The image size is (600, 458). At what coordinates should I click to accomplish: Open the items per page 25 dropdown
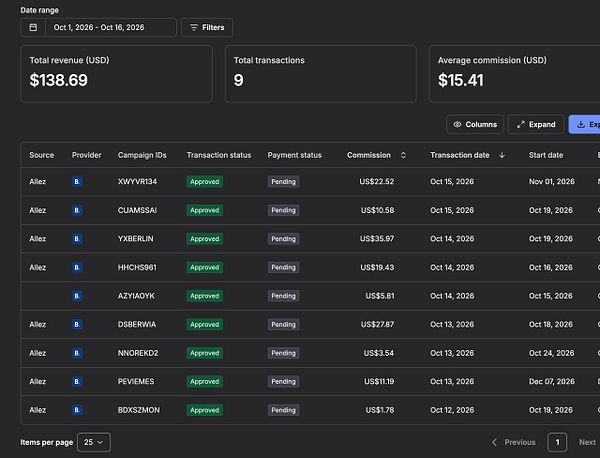tap(94, 442)
